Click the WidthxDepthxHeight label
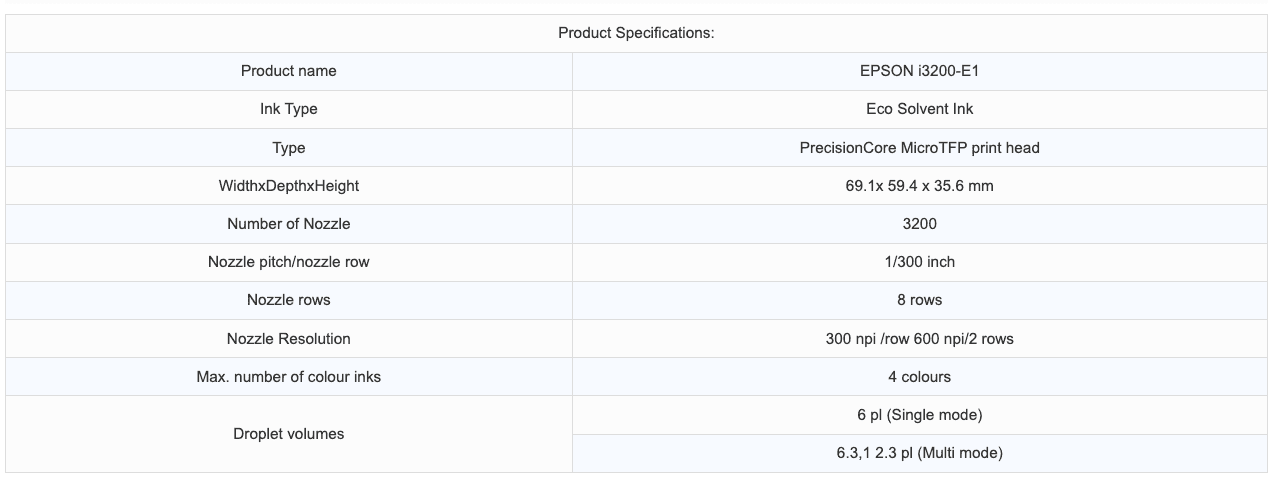 tap(288, 186)
